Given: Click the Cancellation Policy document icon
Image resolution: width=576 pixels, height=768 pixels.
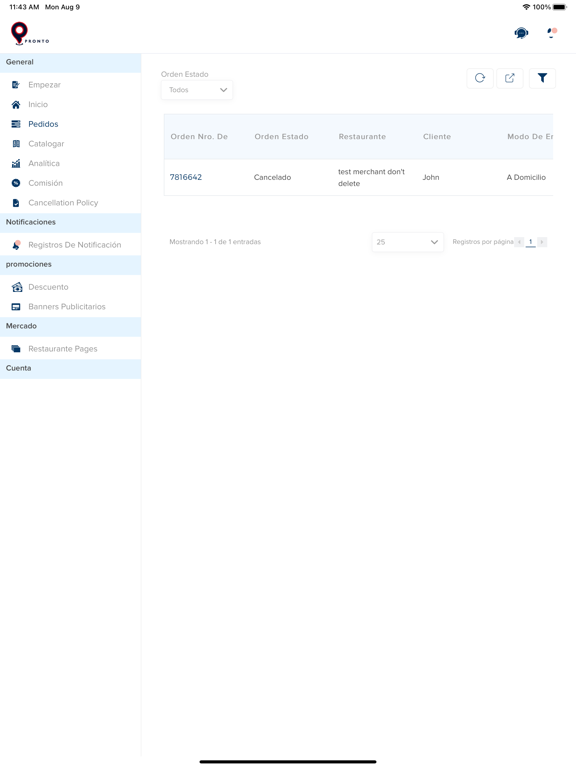Looking at the screenshot, I should click(x=16, y=202).
